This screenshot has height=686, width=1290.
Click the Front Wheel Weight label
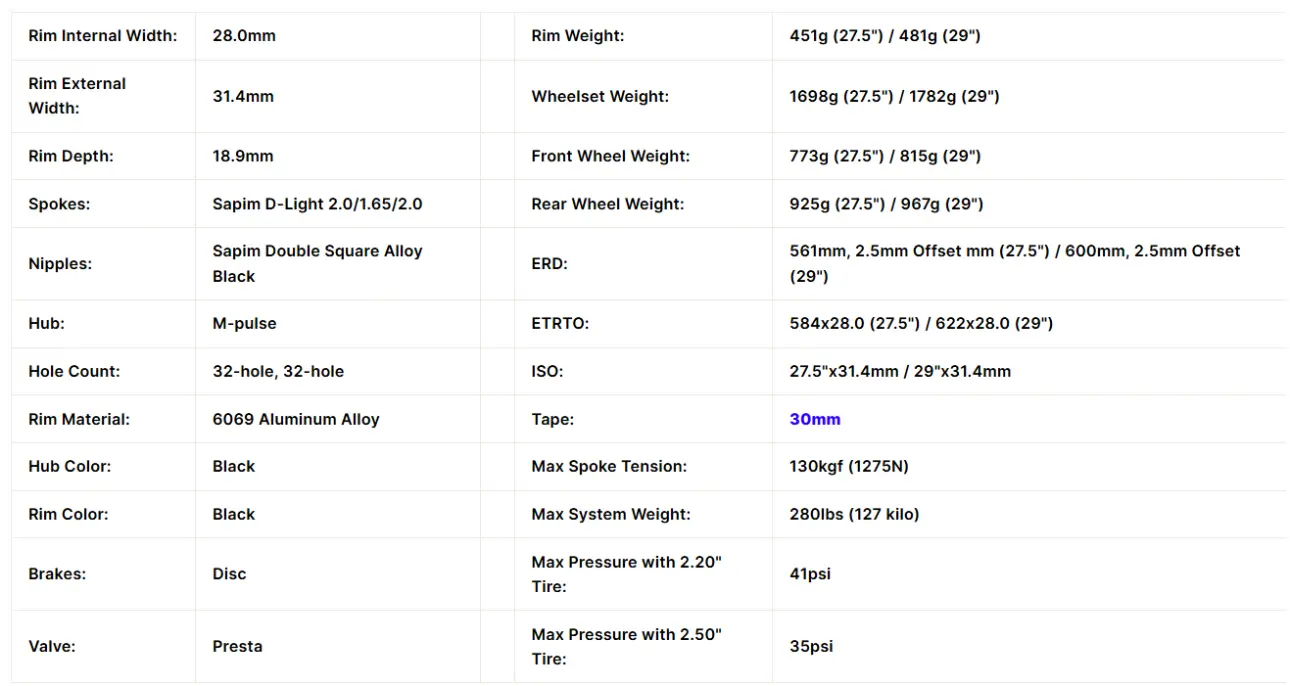click(x=610, y=156)
